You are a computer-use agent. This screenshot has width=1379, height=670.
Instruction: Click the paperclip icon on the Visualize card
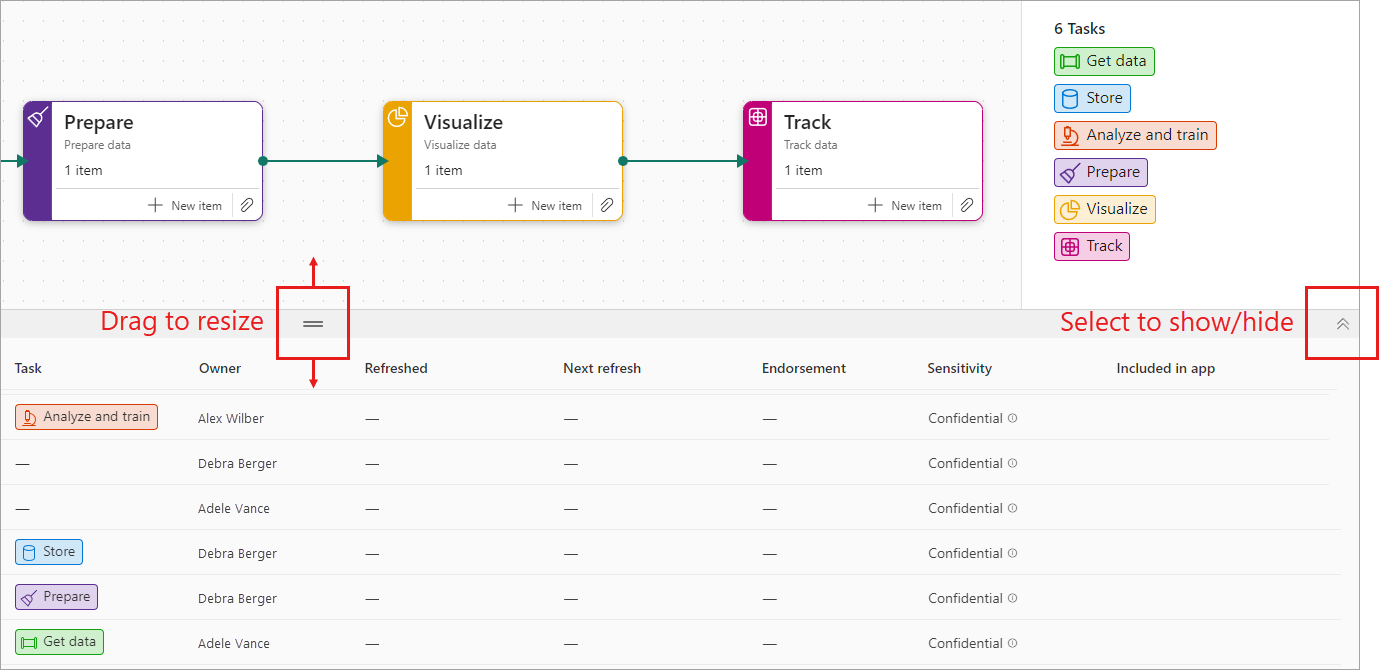[607, 205]
